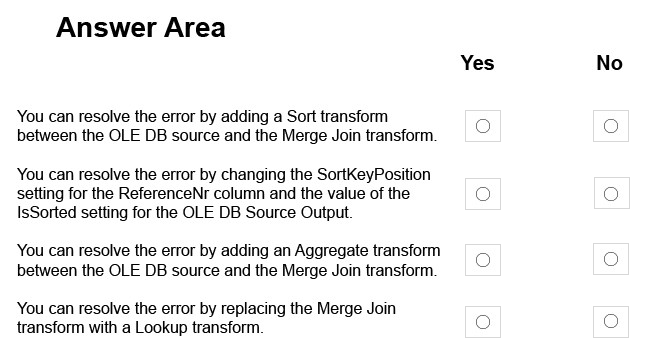Click the word SortKeyPosition in second statement
The image size is (663, 364).
point(374,175)
